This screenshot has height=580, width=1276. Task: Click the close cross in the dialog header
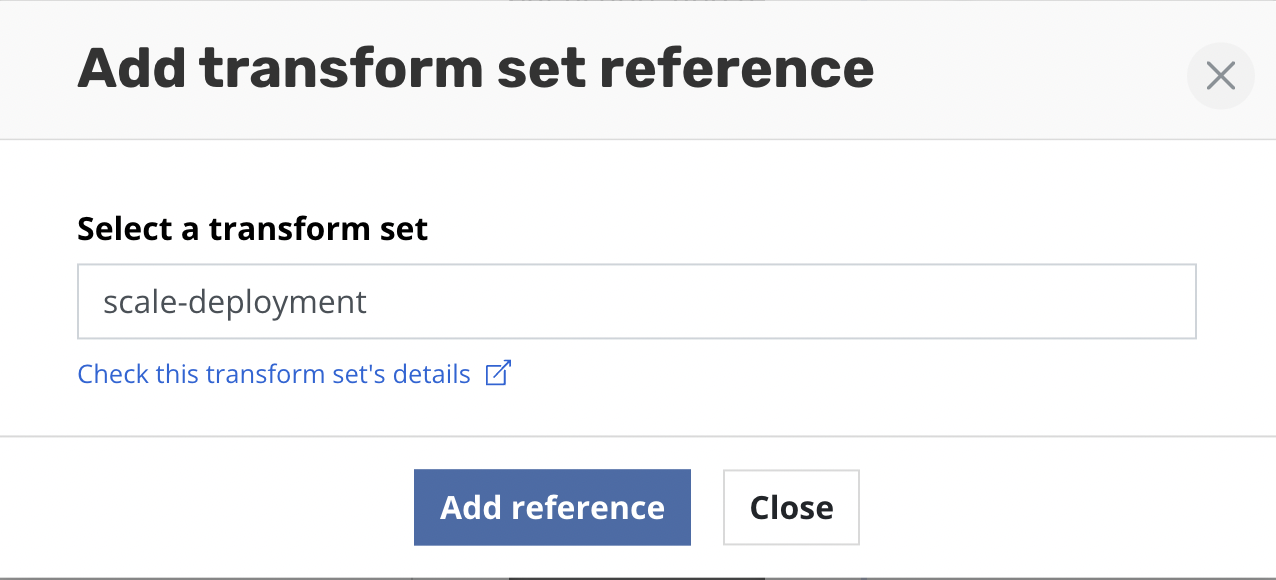tap(1220, 75)
